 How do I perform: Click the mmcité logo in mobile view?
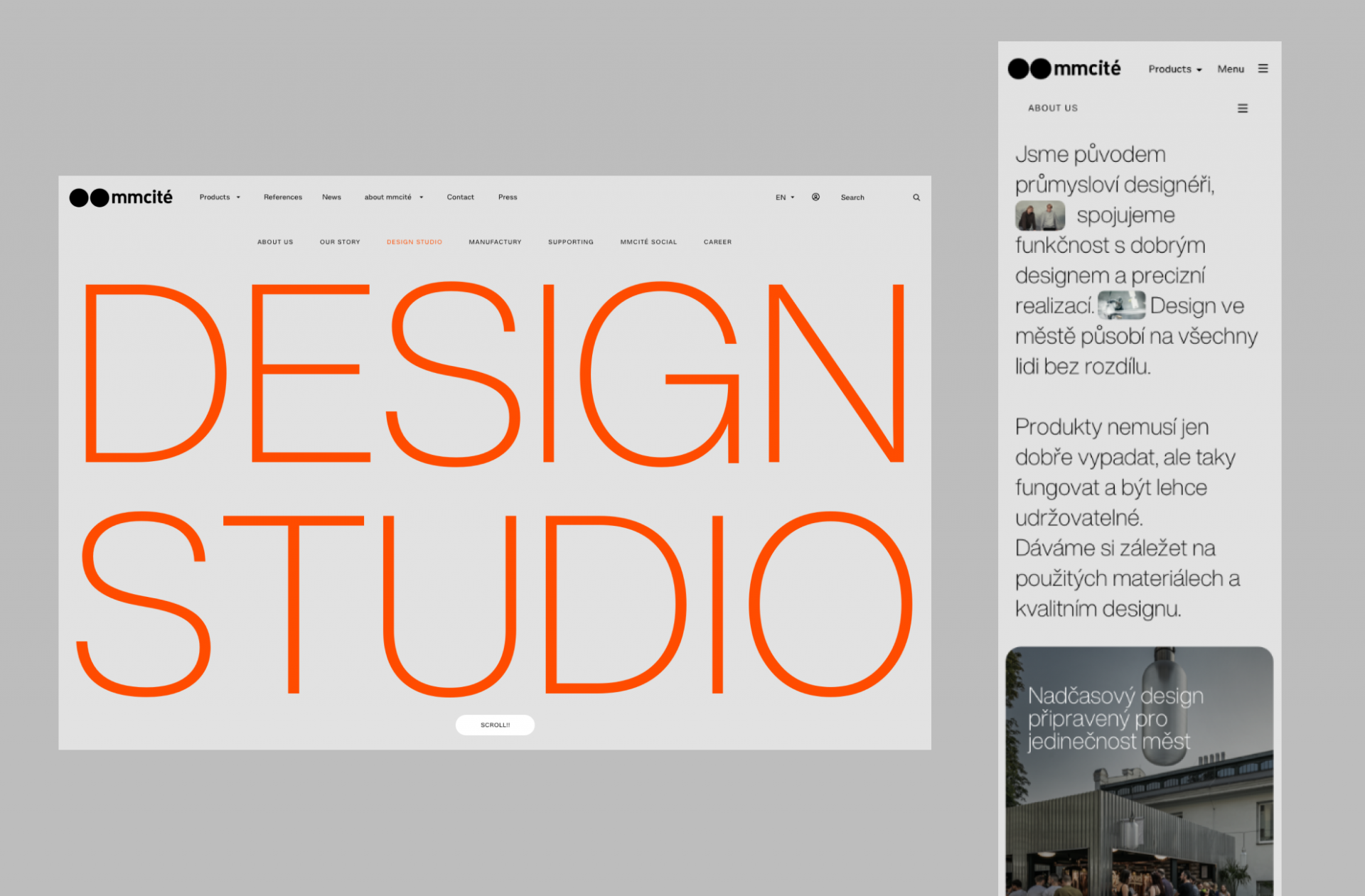pos(1064,68)
